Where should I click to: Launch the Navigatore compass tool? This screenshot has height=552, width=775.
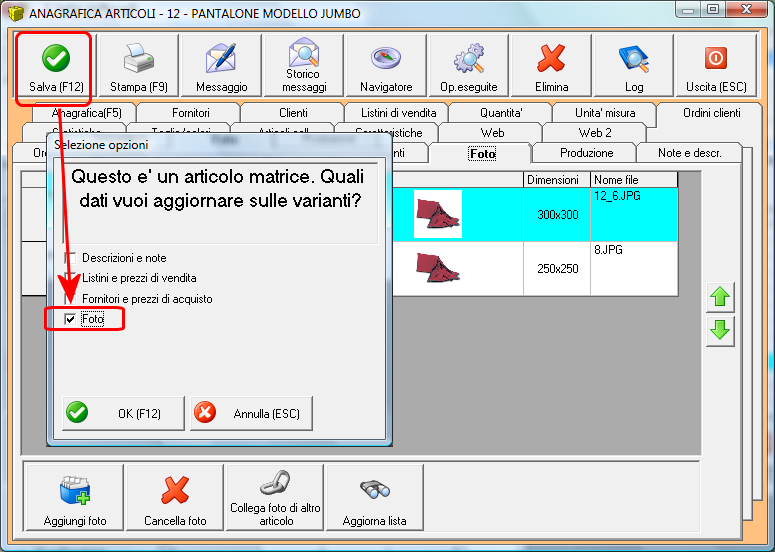pos(386,66)
